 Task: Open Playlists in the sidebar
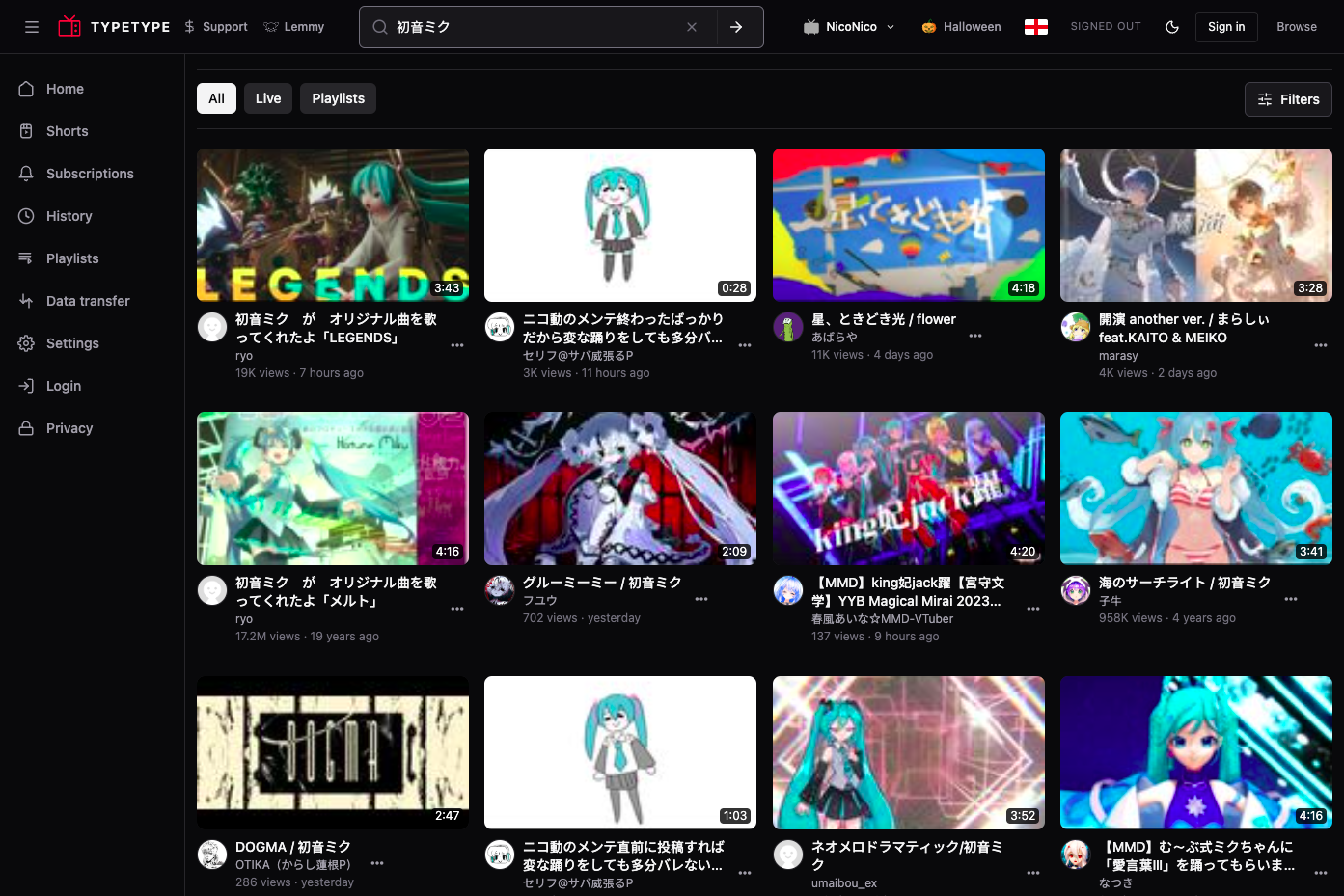point(92,258)
